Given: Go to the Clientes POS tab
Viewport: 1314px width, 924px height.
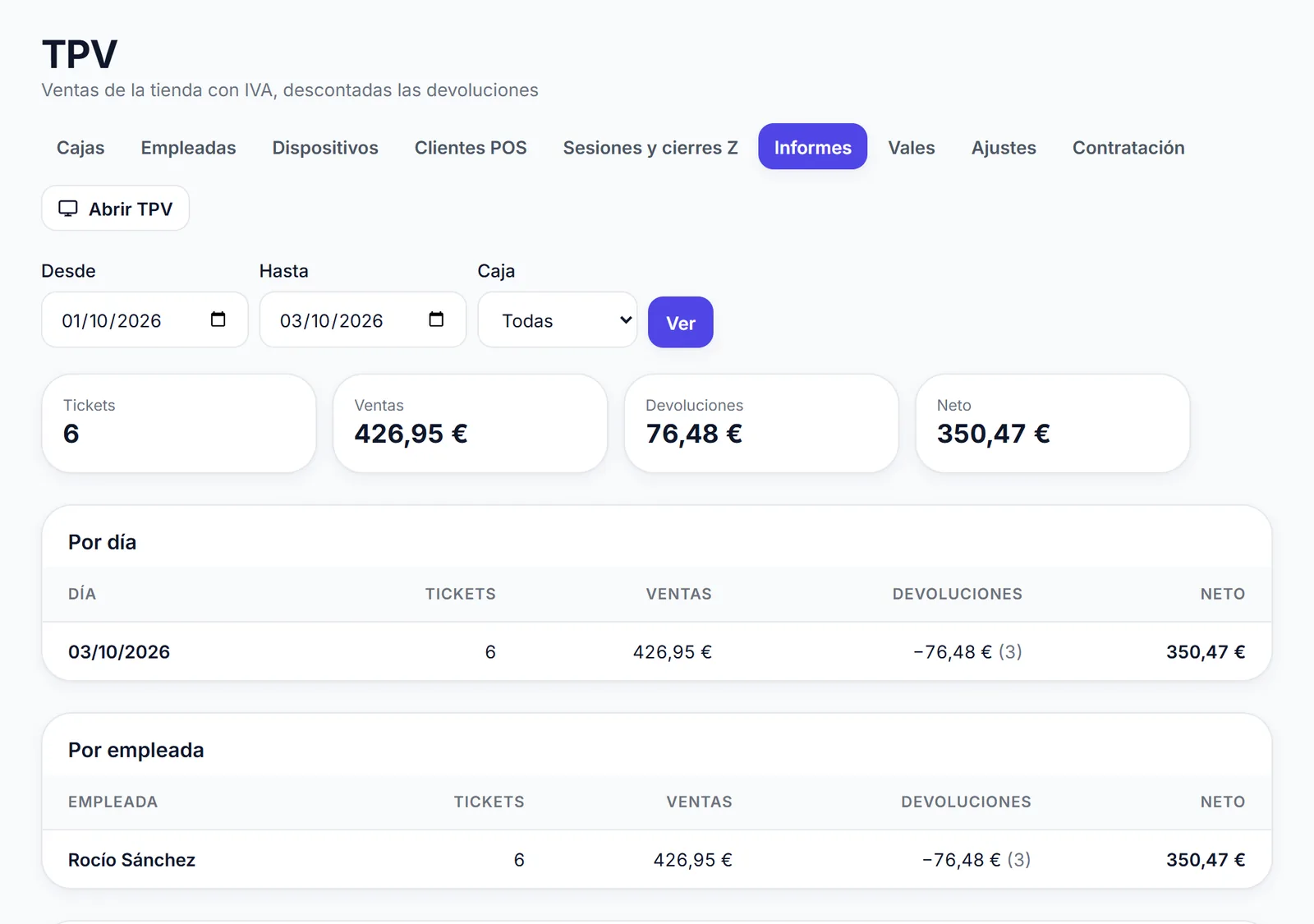Looking at the screenshot, I should click(x=471, y=148).
